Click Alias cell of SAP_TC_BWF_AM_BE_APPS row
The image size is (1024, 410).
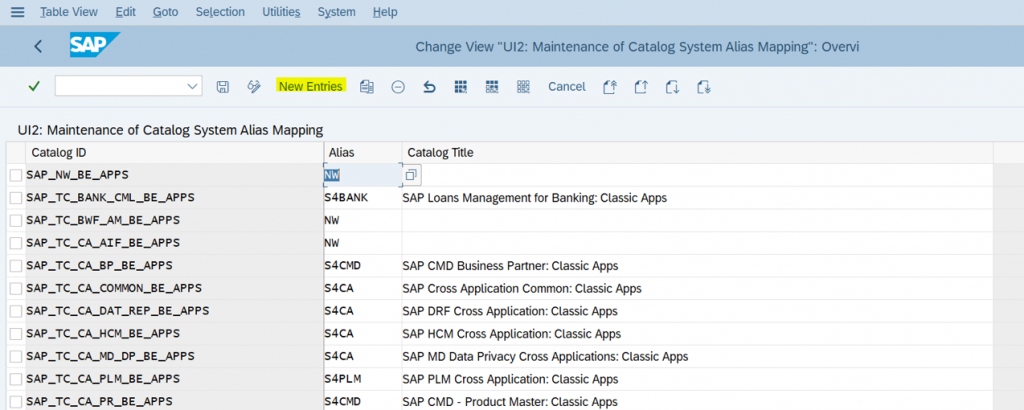pos(362,221)
